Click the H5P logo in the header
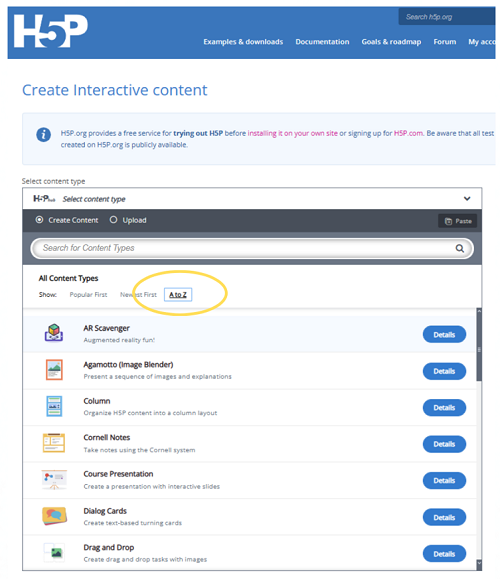Viewport: 500px width, 579px height. (x=51, y=31)
